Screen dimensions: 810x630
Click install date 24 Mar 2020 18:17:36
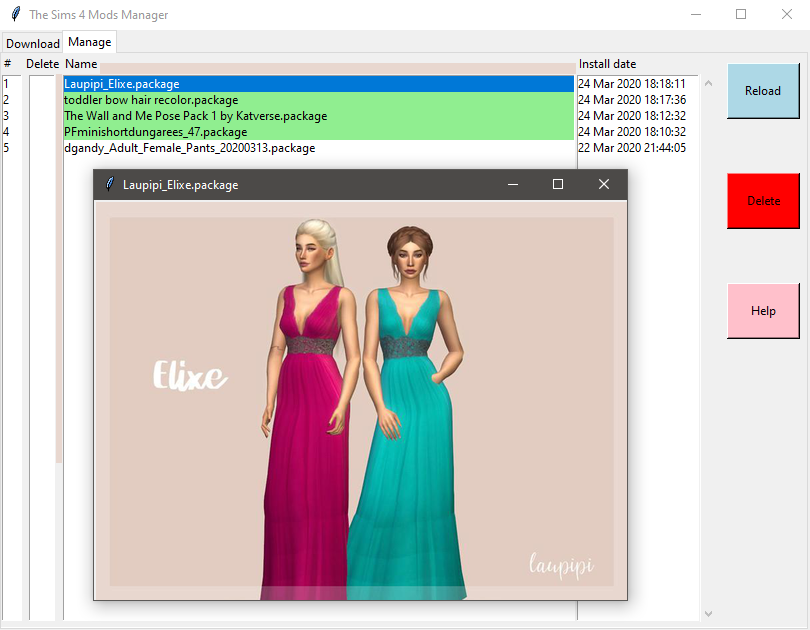[x=631, y=100]
